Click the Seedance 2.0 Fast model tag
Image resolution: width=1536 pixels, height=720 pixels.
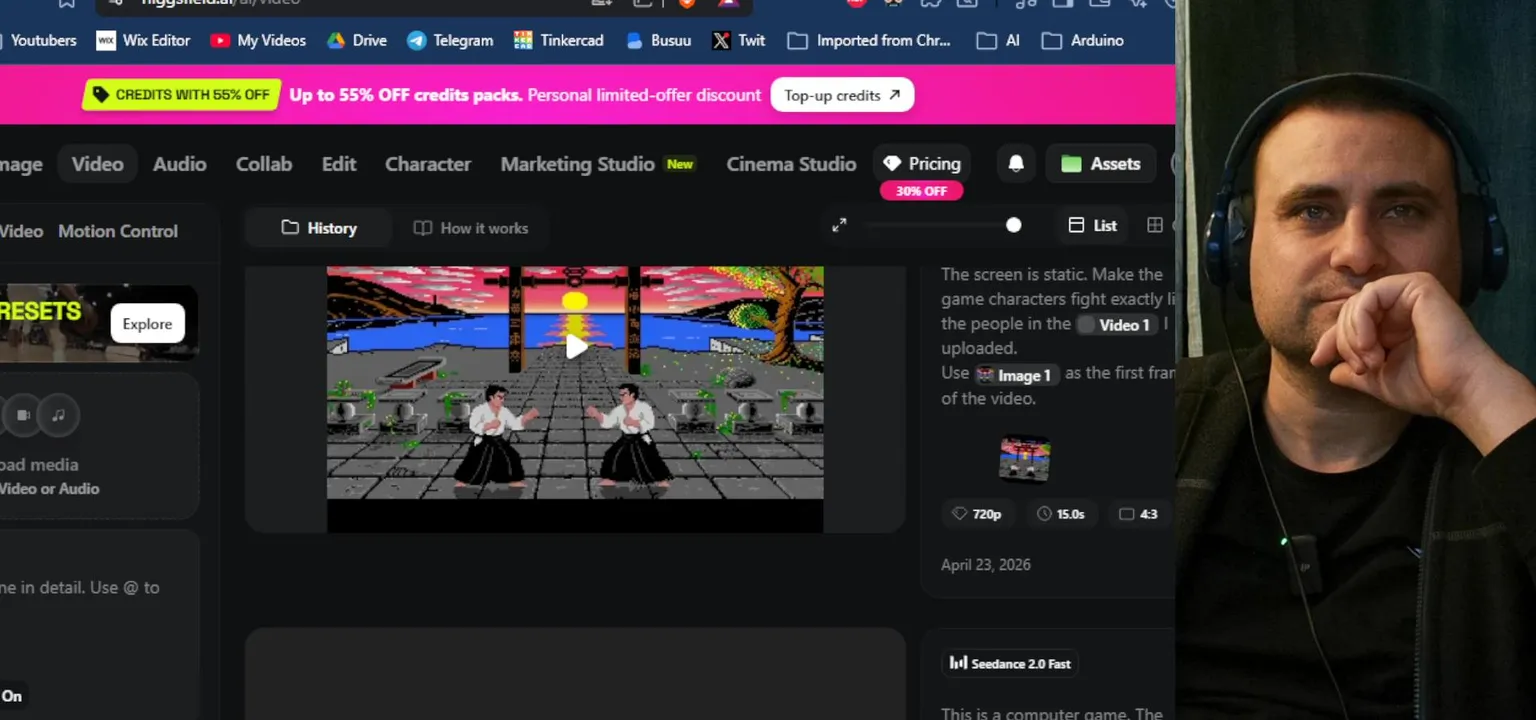tap(1010, 663)
